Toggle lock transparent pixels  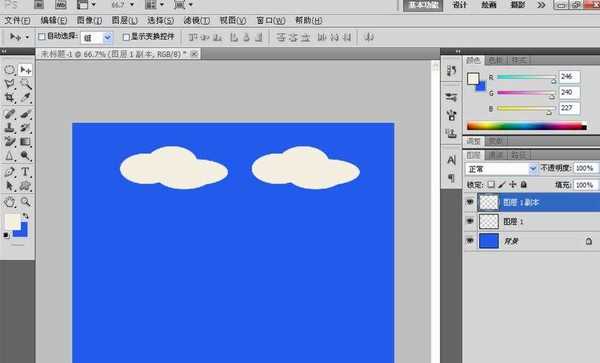tap(491, 185)
